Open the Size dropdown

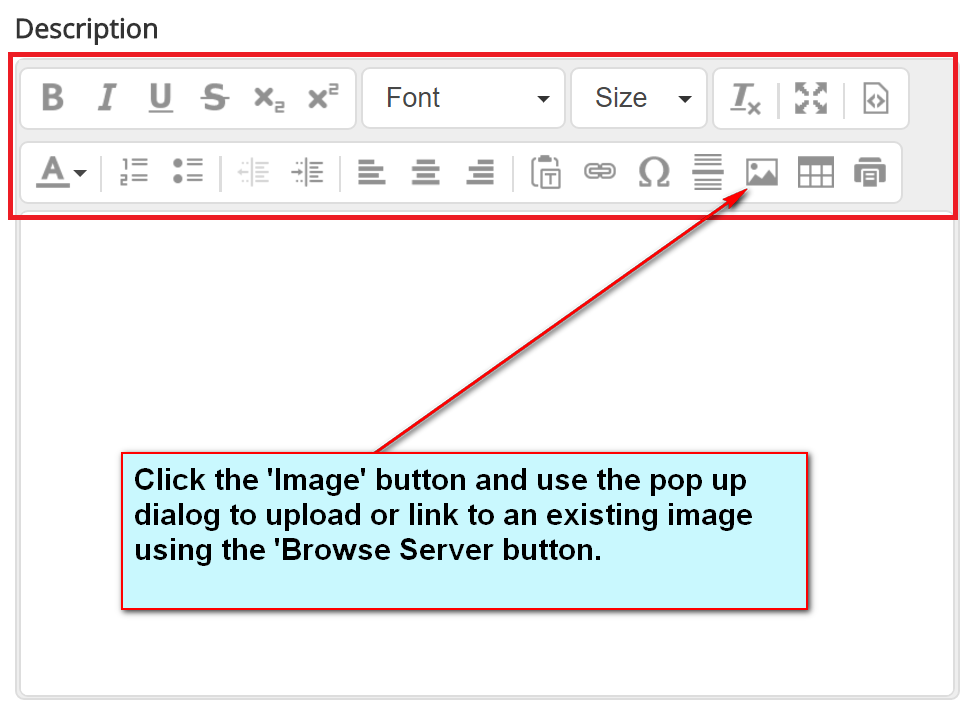tap(639, 98)
